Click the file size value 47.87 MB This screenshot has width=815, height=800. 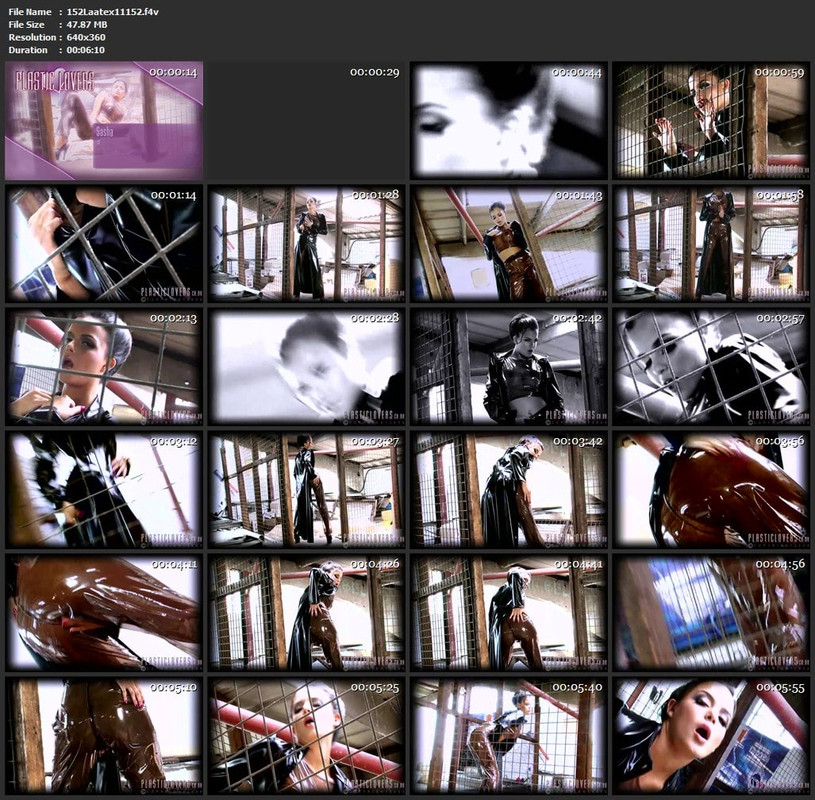[87, 24]
